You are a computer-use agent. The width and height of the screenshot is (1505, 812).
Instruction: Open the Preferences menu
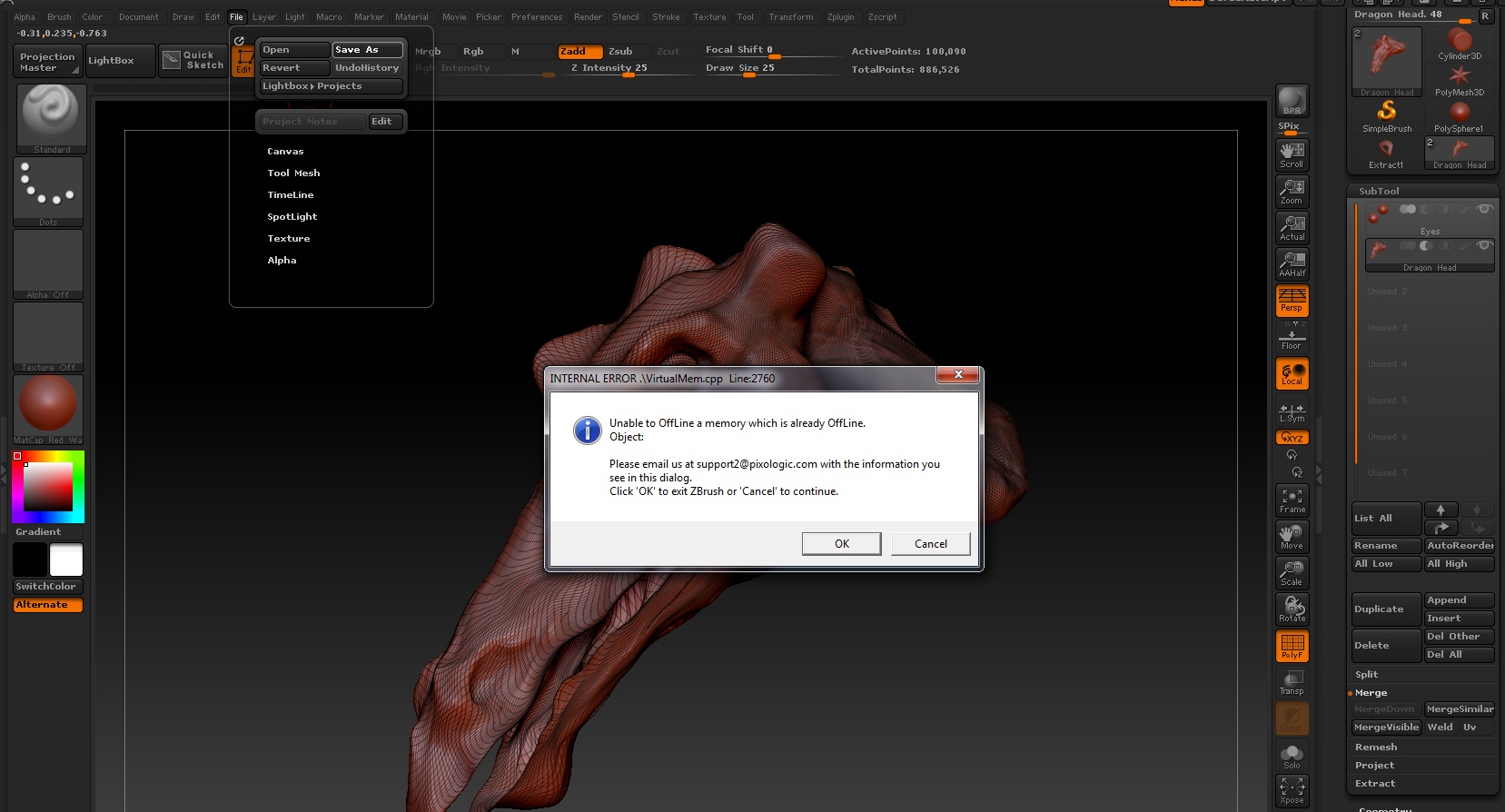coord(537,17)
